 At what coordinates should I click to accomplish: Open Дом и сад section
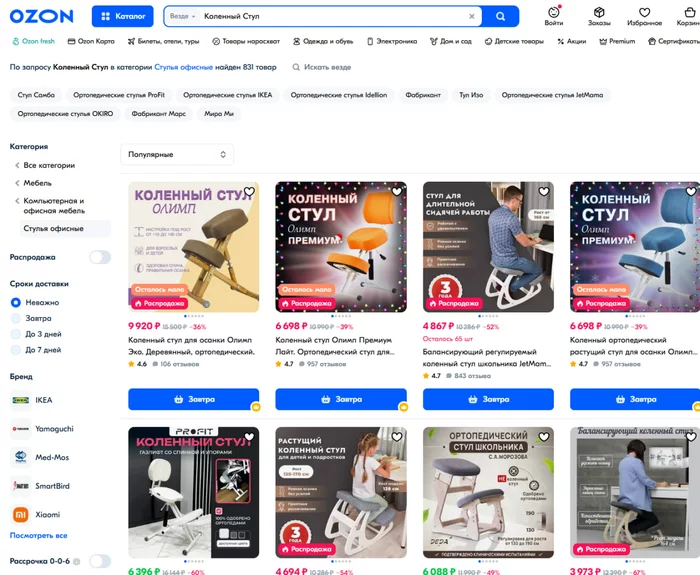tap(450, 41)
